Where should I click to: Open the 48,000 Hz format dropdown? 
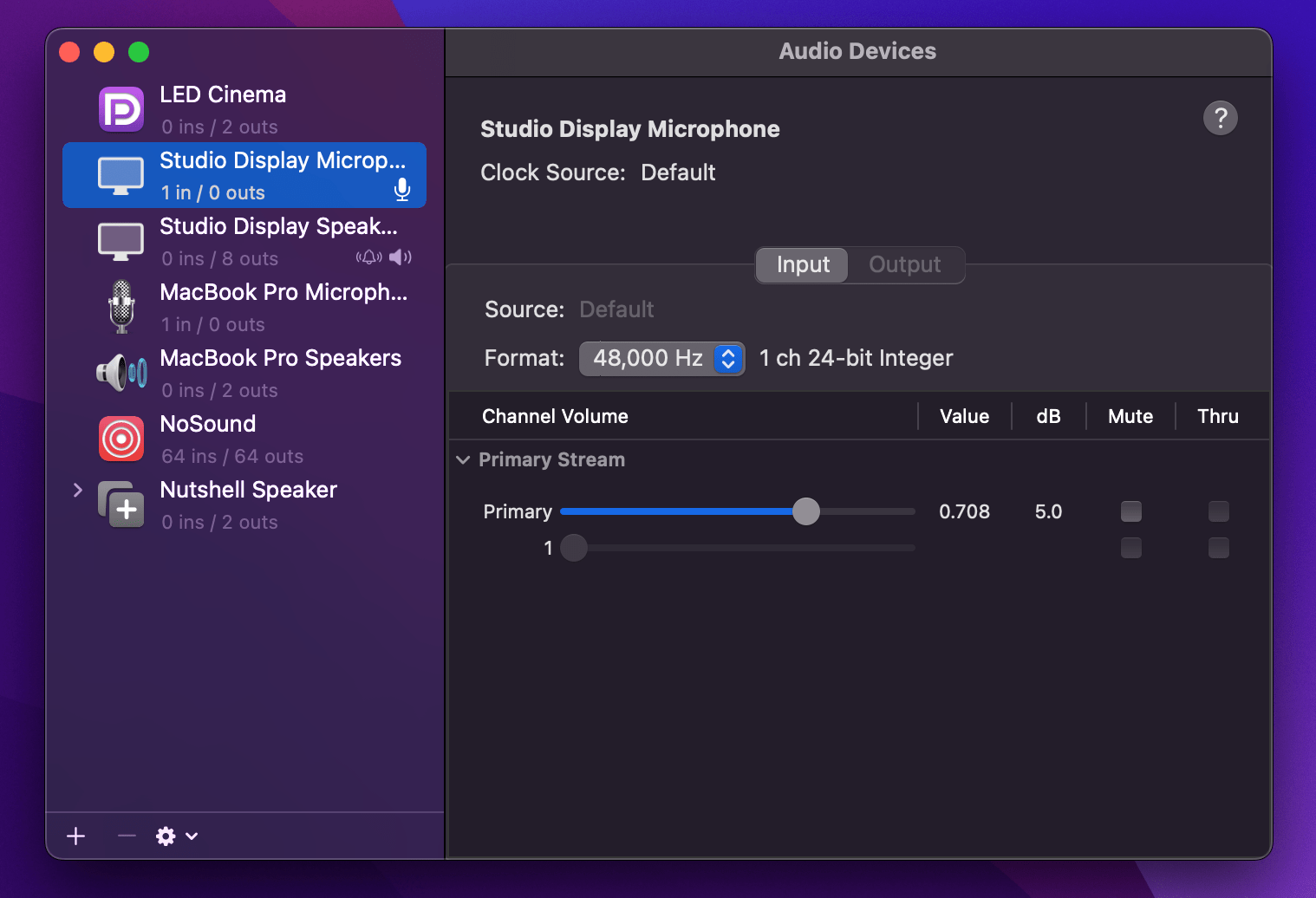point(661,358)
